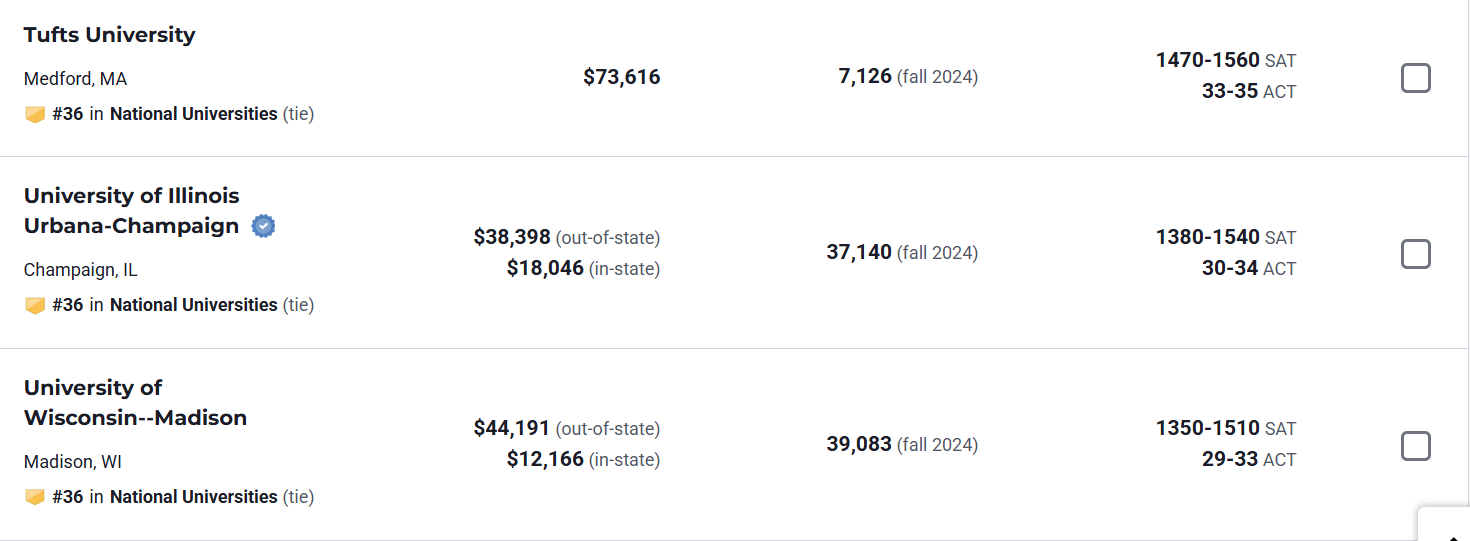Screen dimensions: 1470x541
Task: Tick the compare checkbox for Tufts University
Action: [1415, 78]
